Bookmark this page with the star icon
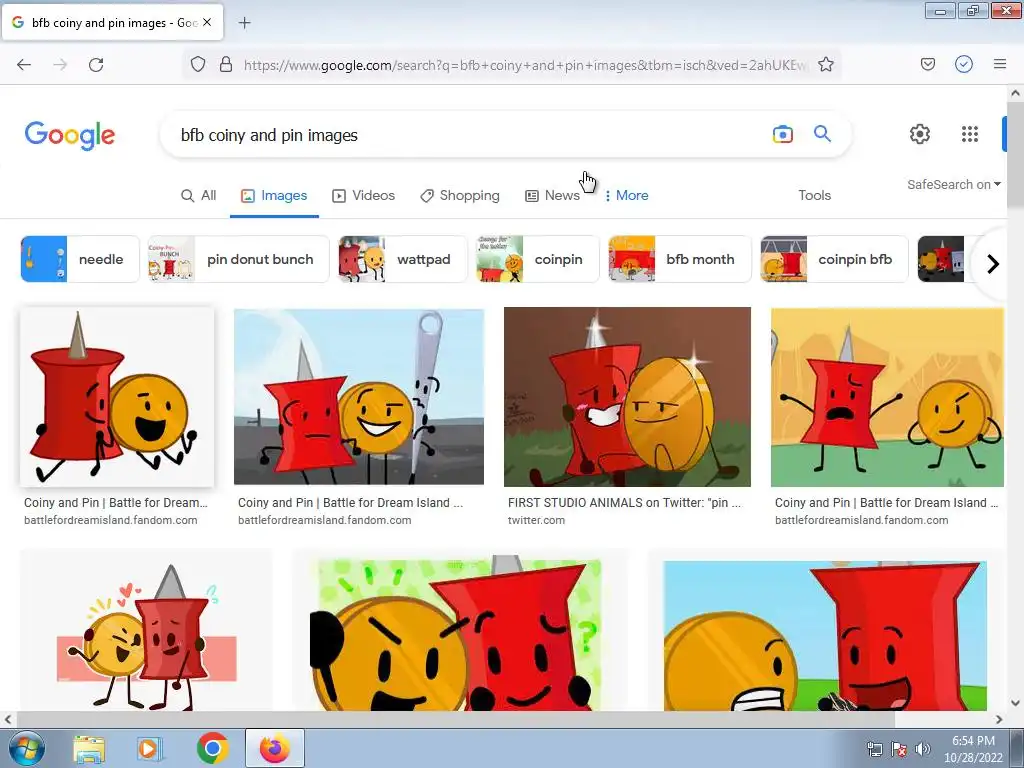This screenshot has height=768, width=1024. pos(825,64)
